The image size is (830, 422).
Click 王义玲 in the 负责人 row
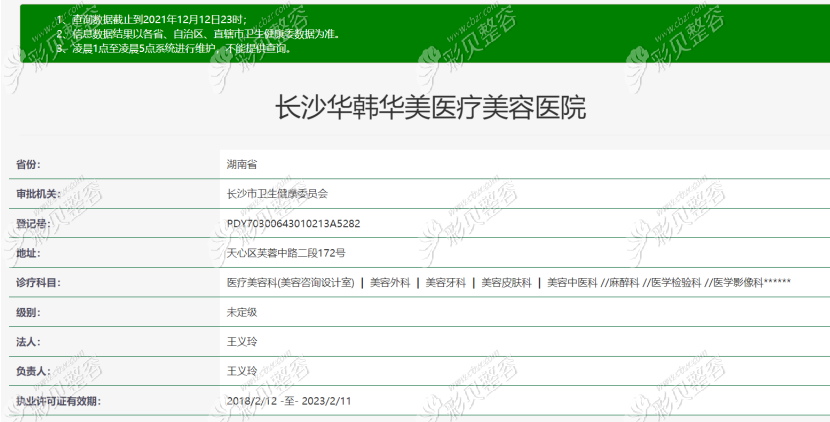click(242, 372)
